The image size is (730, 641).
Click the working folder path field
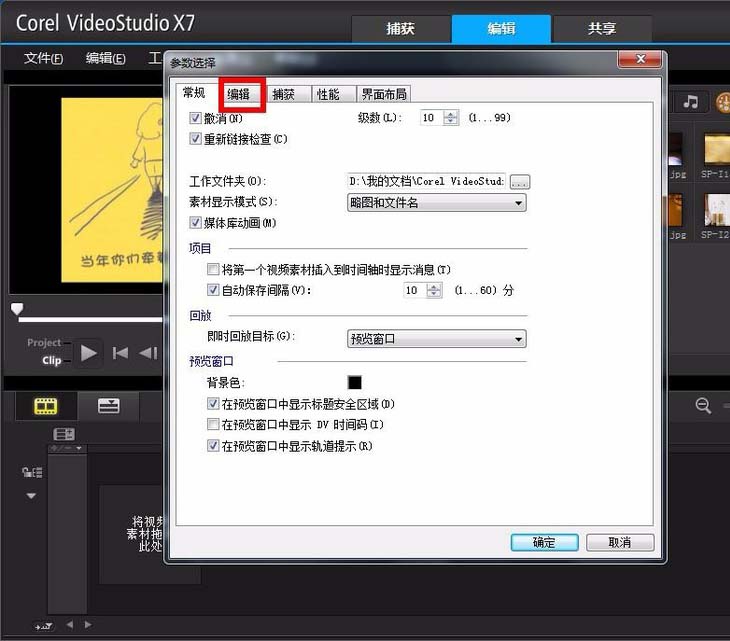point(427,181)
